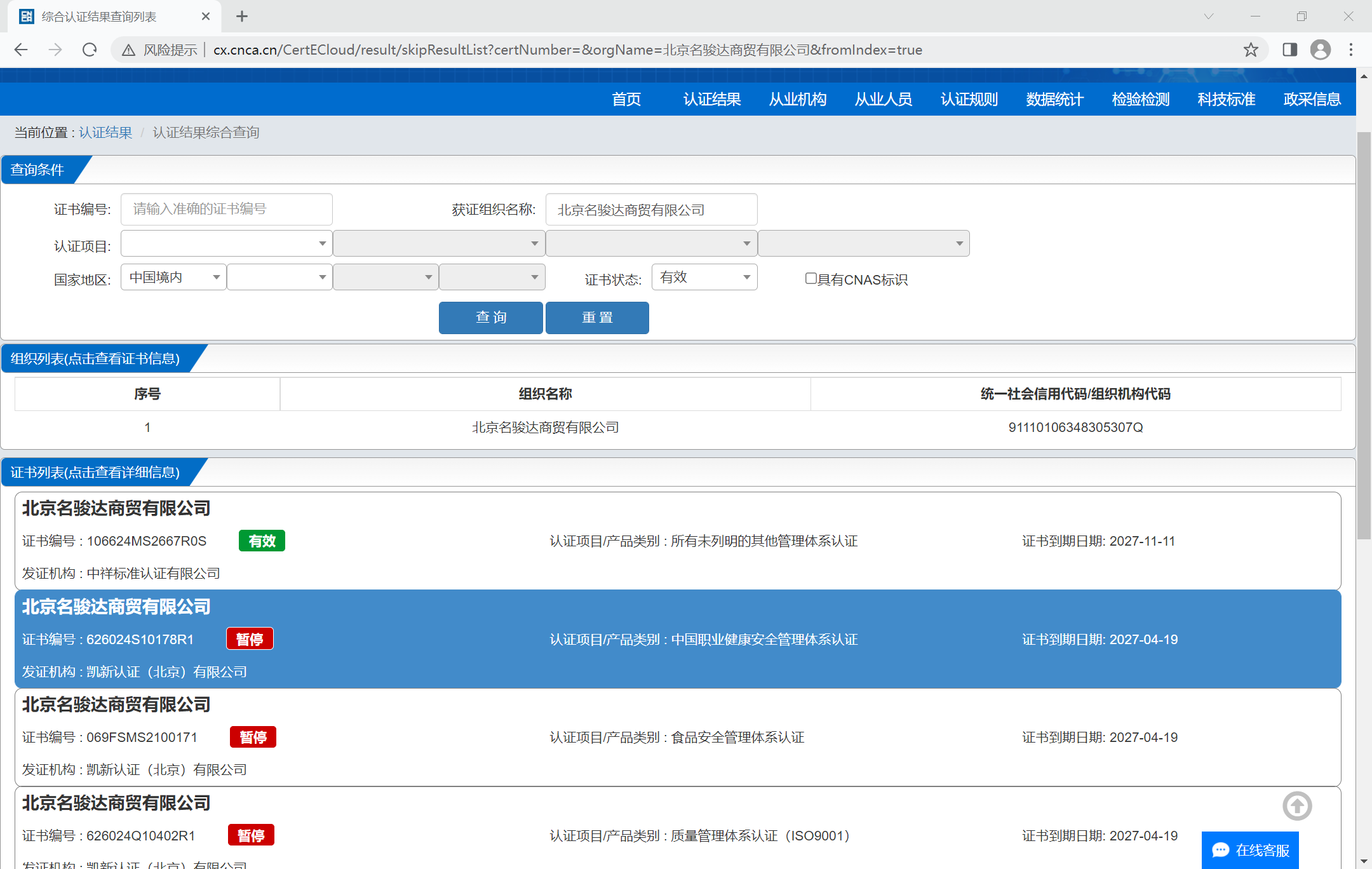Open the second 认证项目 dropdown

click(438, 243)
